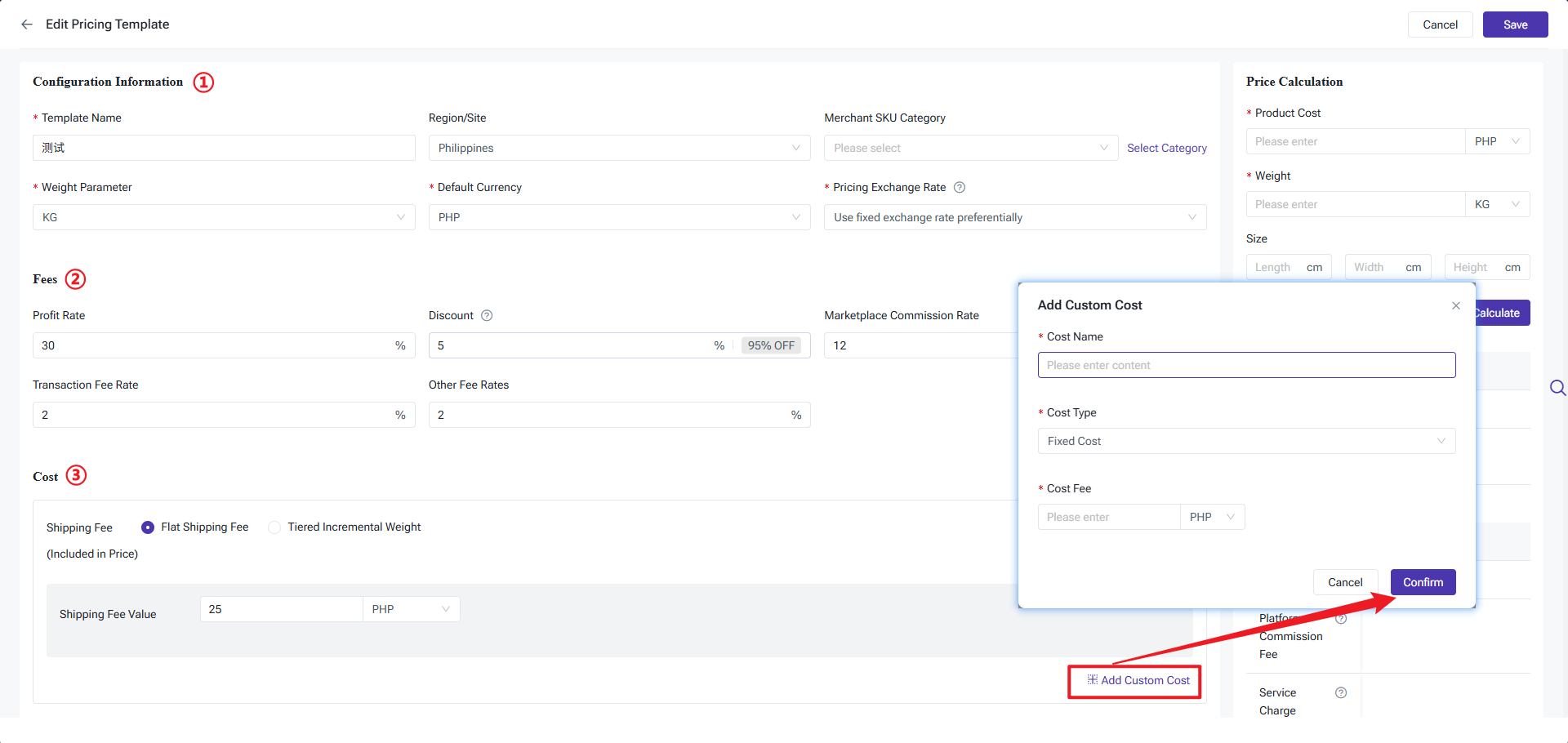Click the Pricing Exchange Rate help icon
Viewport: 1568px width, 743px height.
tap(960, 187)
